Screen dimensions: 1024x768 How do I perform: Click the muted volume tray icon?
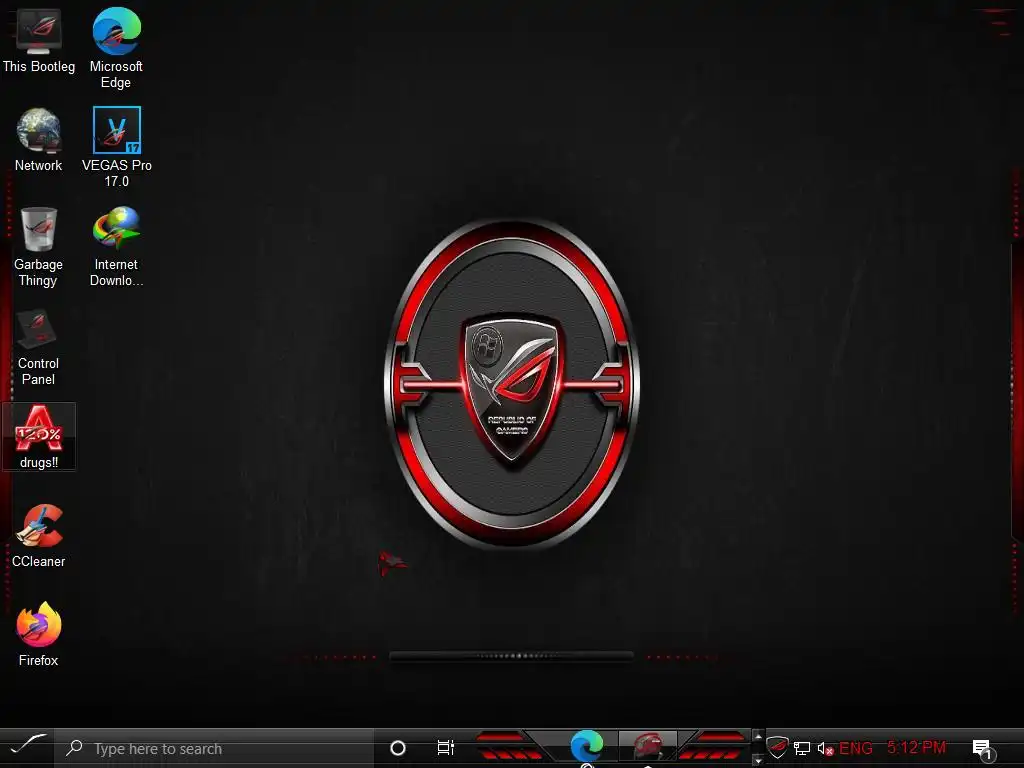click(825, 748)
